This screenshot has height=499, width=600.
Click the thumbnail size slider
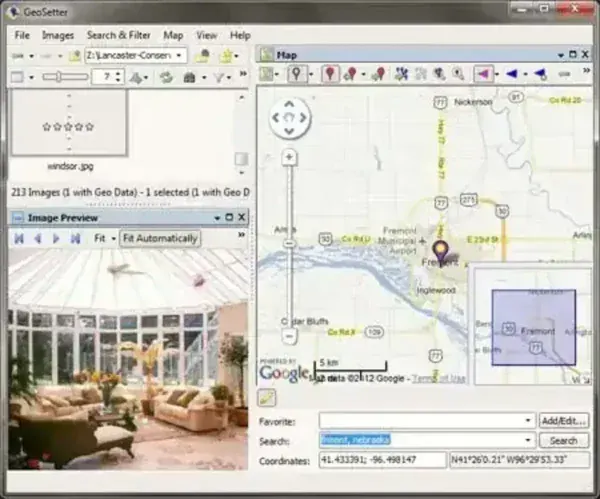pyautogui.click(x=65, y=77)
